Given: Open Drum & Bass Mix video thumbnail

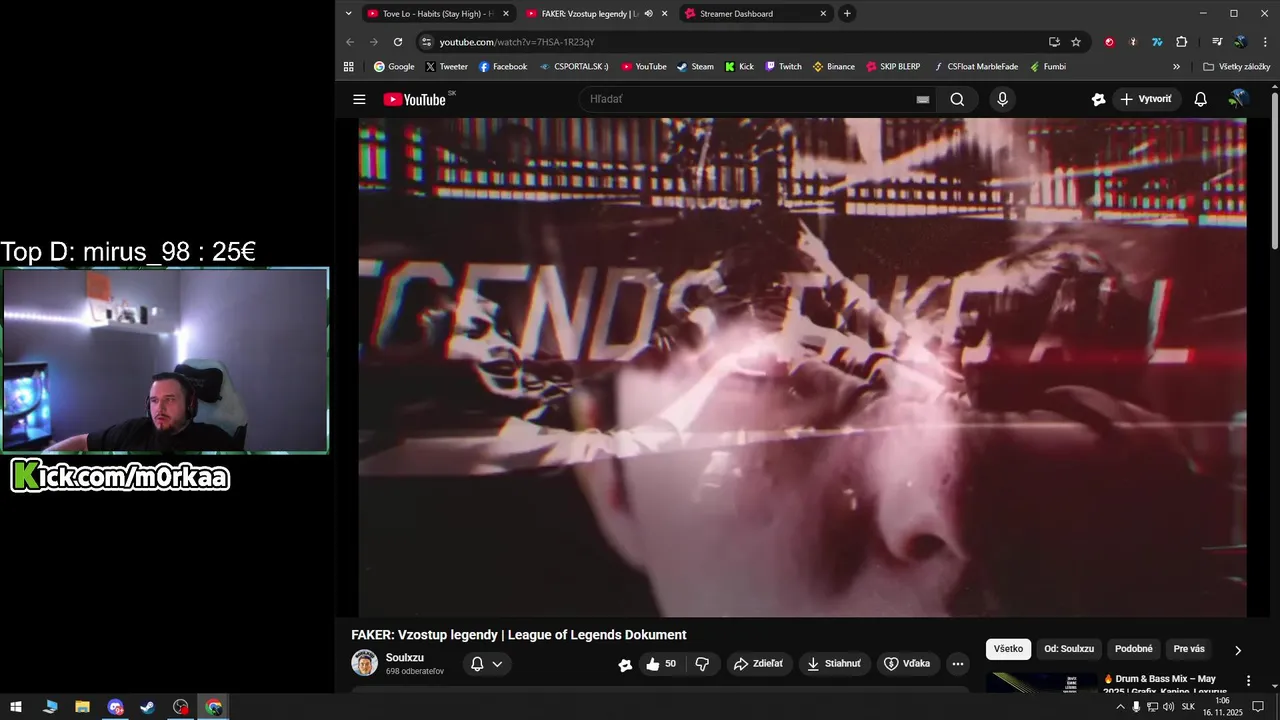Looking at the screenshot, I should coord(1041,682).
